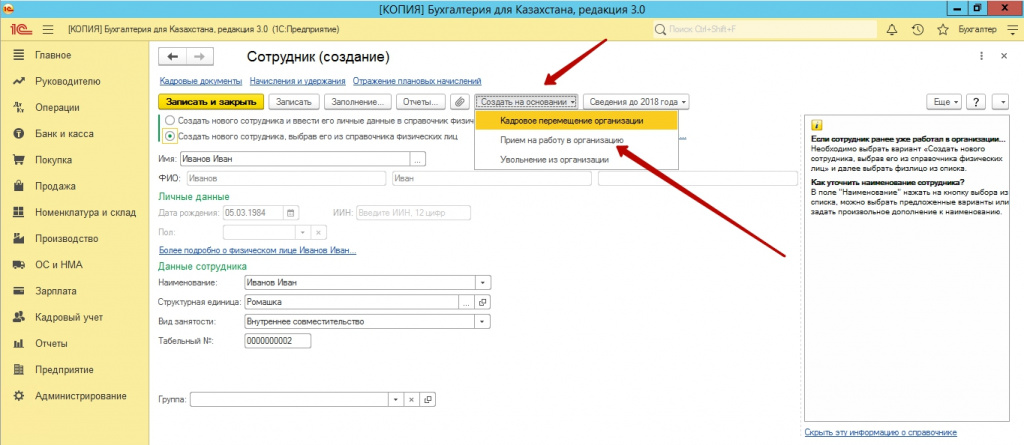Click the ИИН input field

pyautogui.click(x=413, y=212)
